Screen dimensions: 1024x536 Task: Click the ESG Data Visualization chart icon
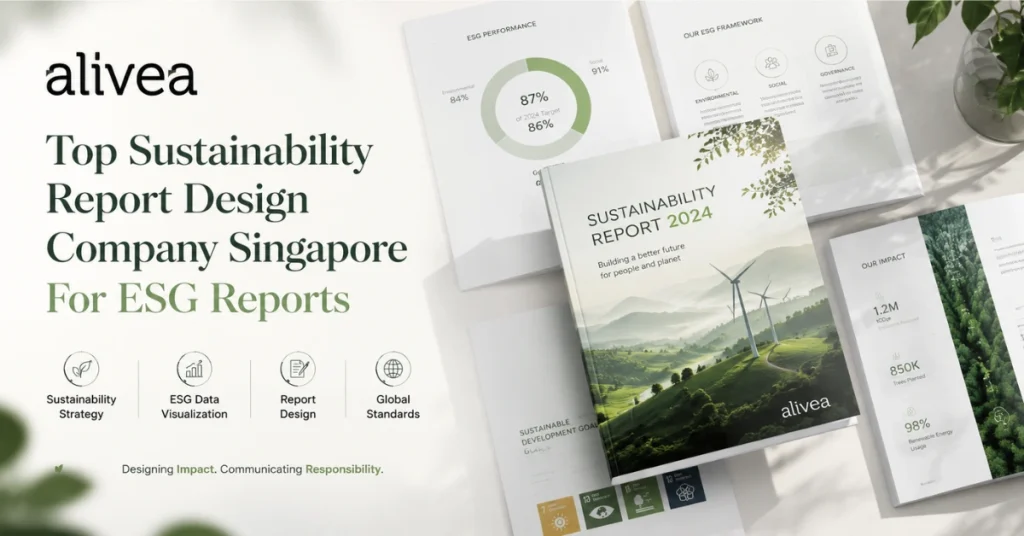point(194,369)
